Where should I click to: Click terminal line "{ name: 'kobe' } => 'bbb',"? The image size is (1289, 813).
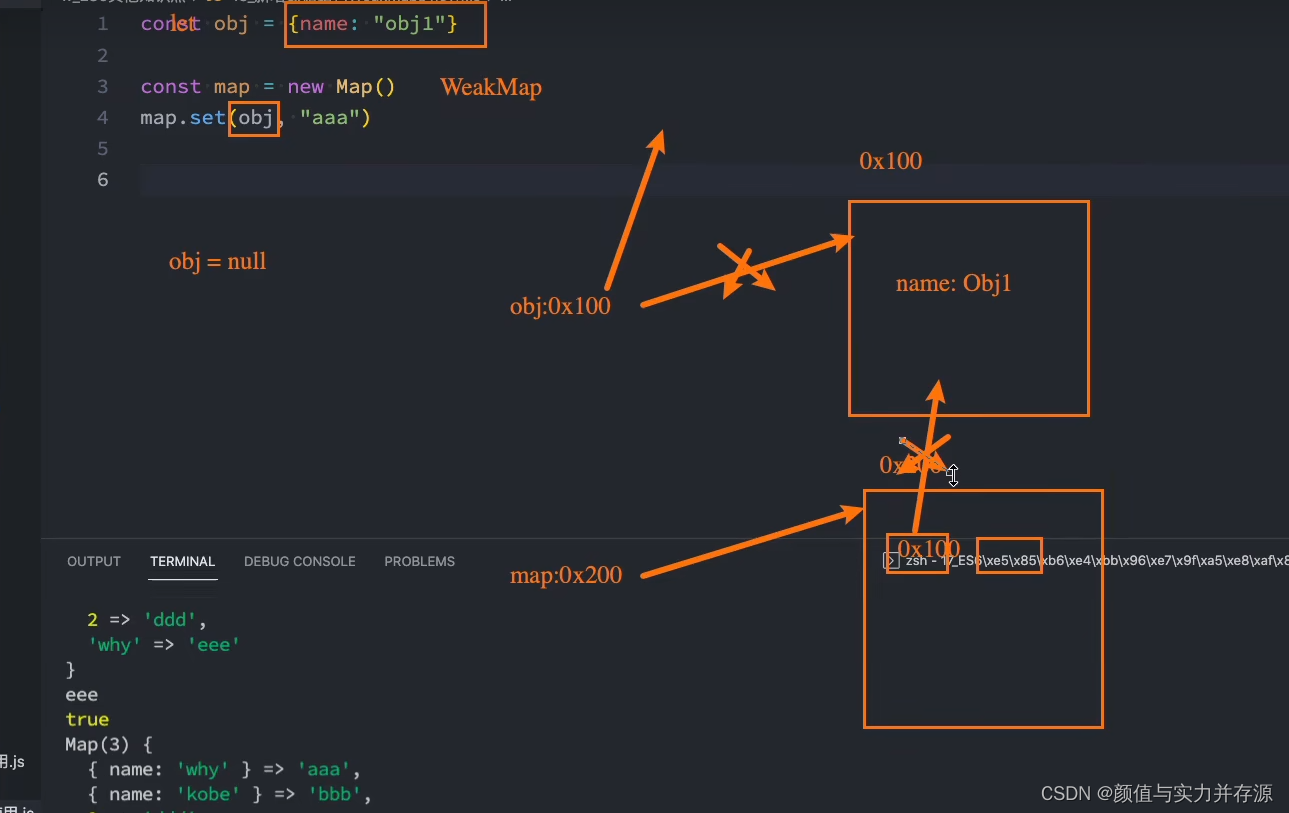tap(230, 794)
